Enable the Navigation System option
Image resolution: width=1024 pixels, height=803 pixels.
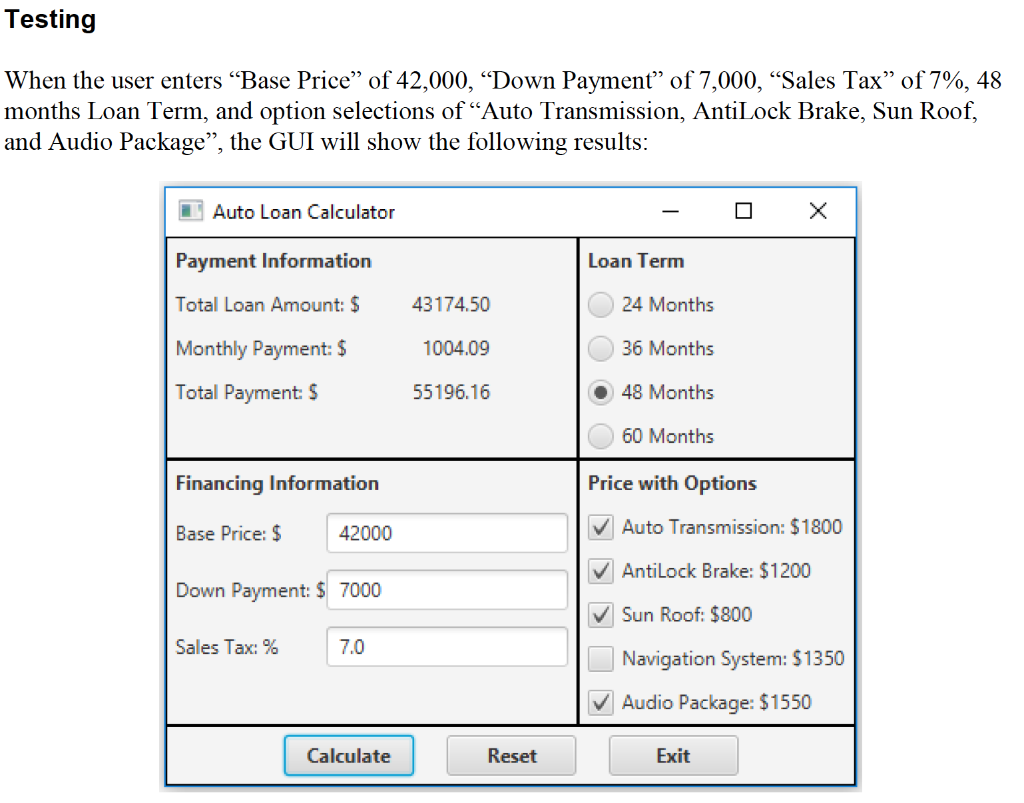[x=600, y=658]
